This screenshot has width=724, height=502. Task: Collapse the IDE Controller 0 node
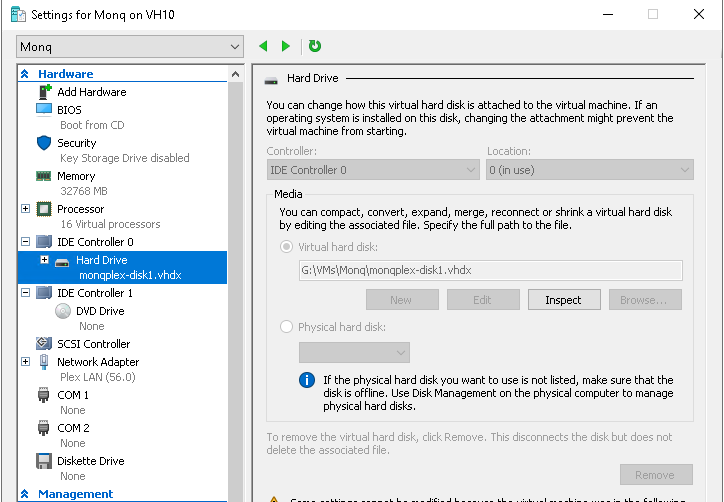click(26, 242)
